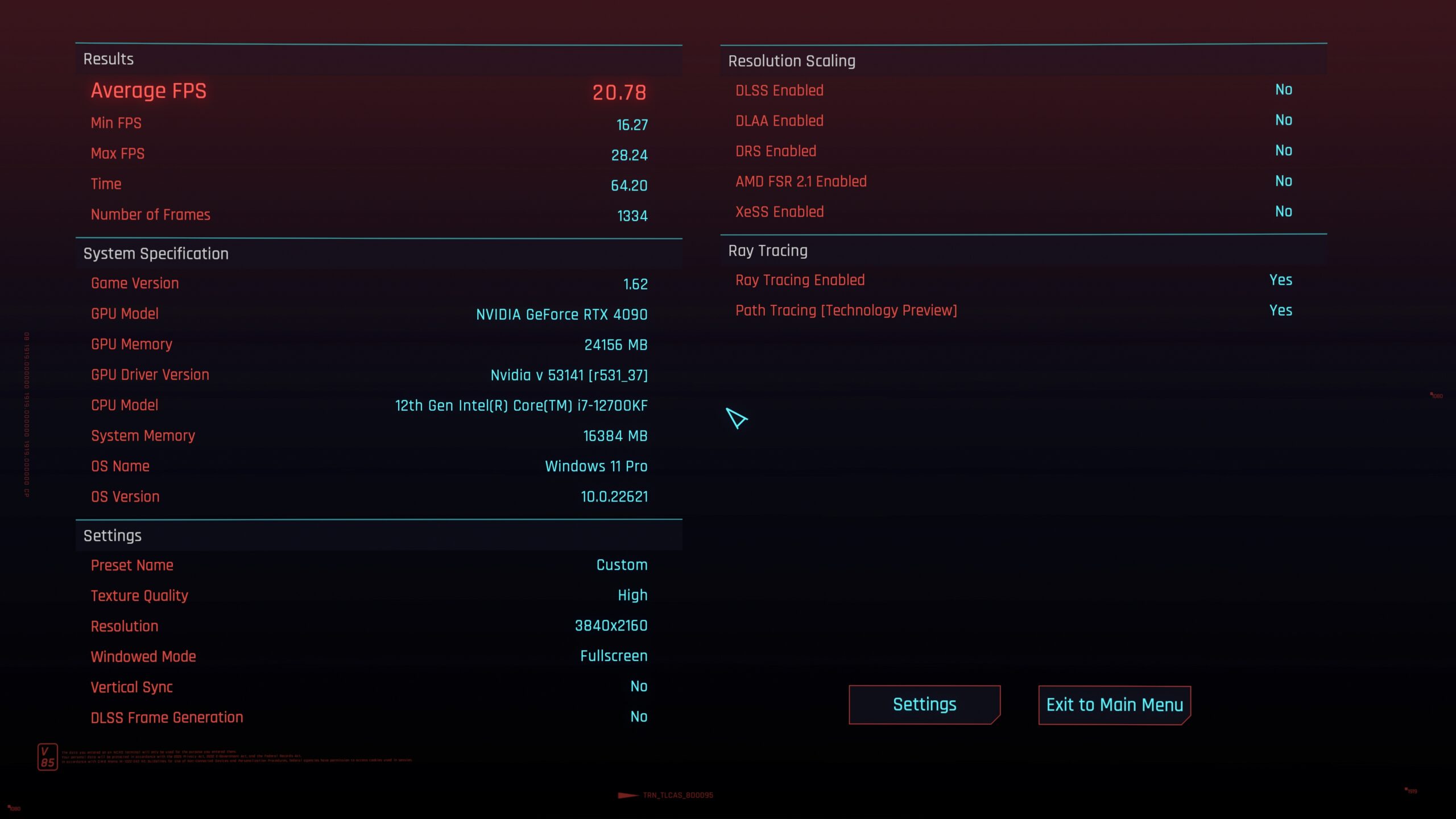Toggle DLSS Frame Generation on
The height and width of the screenshot is (819, 1456).
(x=639, y=717)
